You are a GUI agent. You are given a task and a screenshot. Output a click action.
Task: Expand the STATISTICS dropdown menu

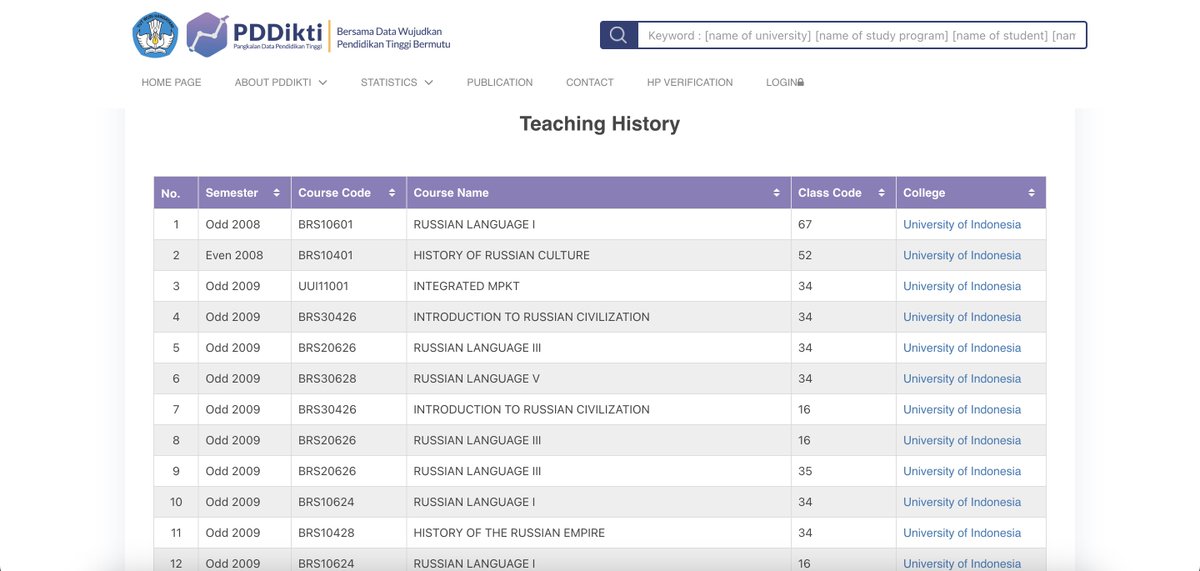tap(397, 82)
